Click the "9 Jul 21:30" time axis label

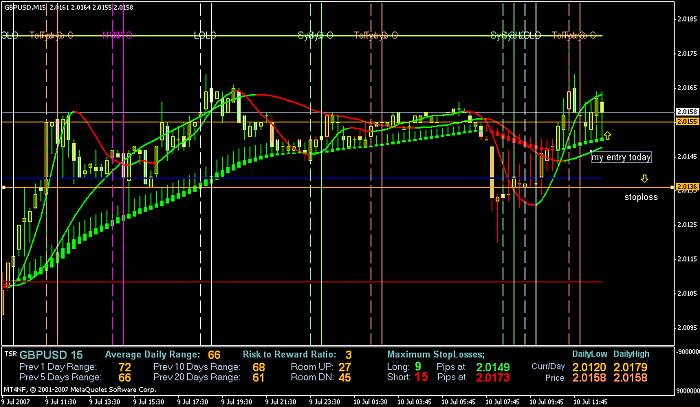point(281,401)
